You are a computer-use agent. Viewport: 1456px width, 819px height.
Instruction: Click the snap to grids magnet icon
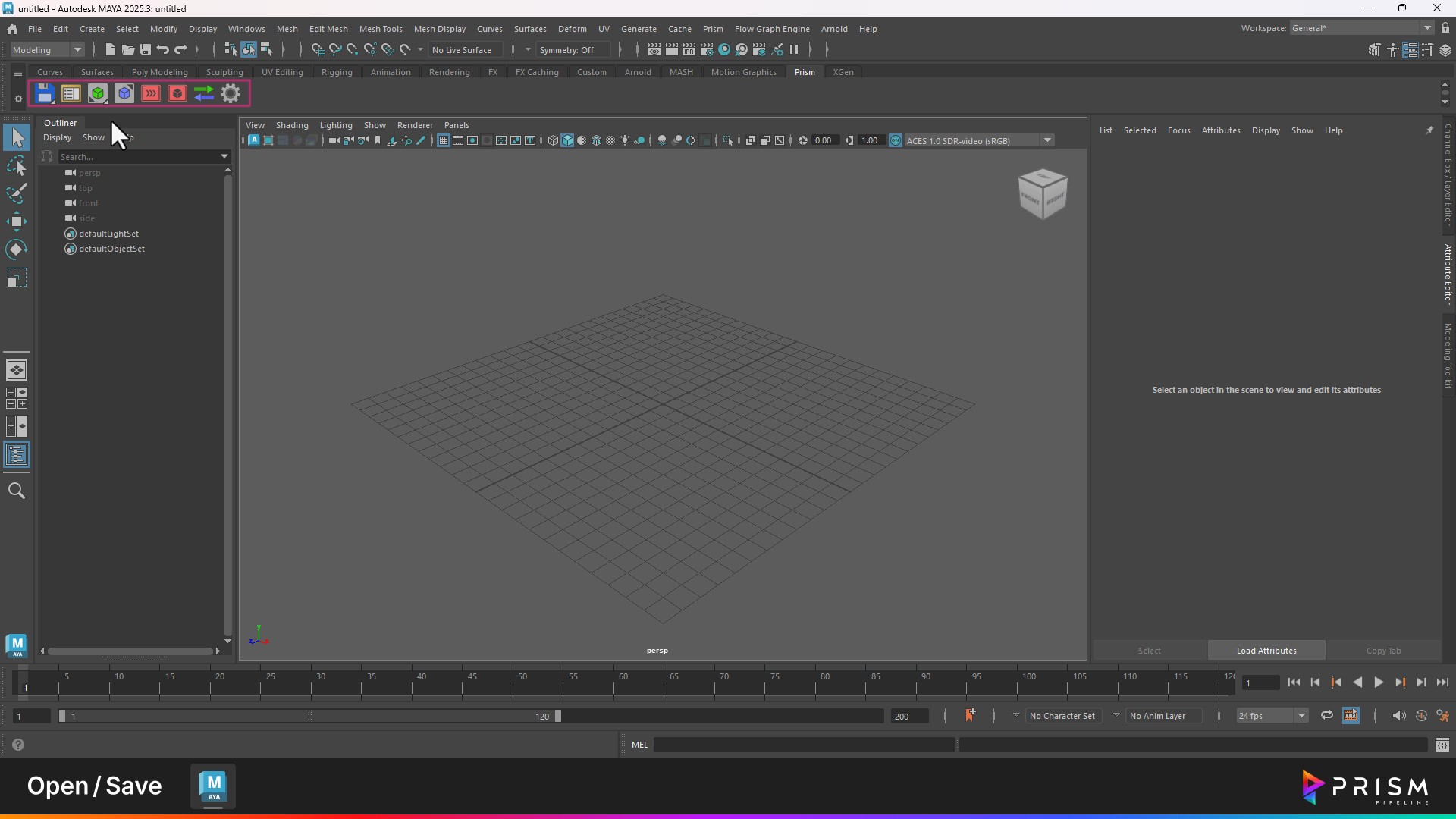318,50
